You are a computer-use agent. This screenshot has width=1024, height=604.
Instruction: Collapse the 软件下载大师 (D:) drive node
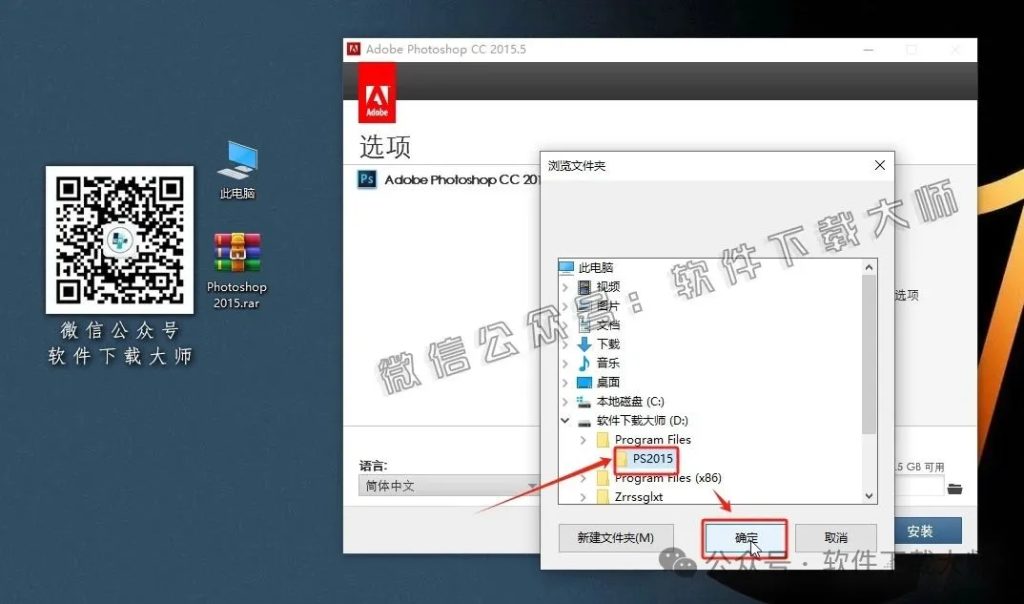[566, 420]
